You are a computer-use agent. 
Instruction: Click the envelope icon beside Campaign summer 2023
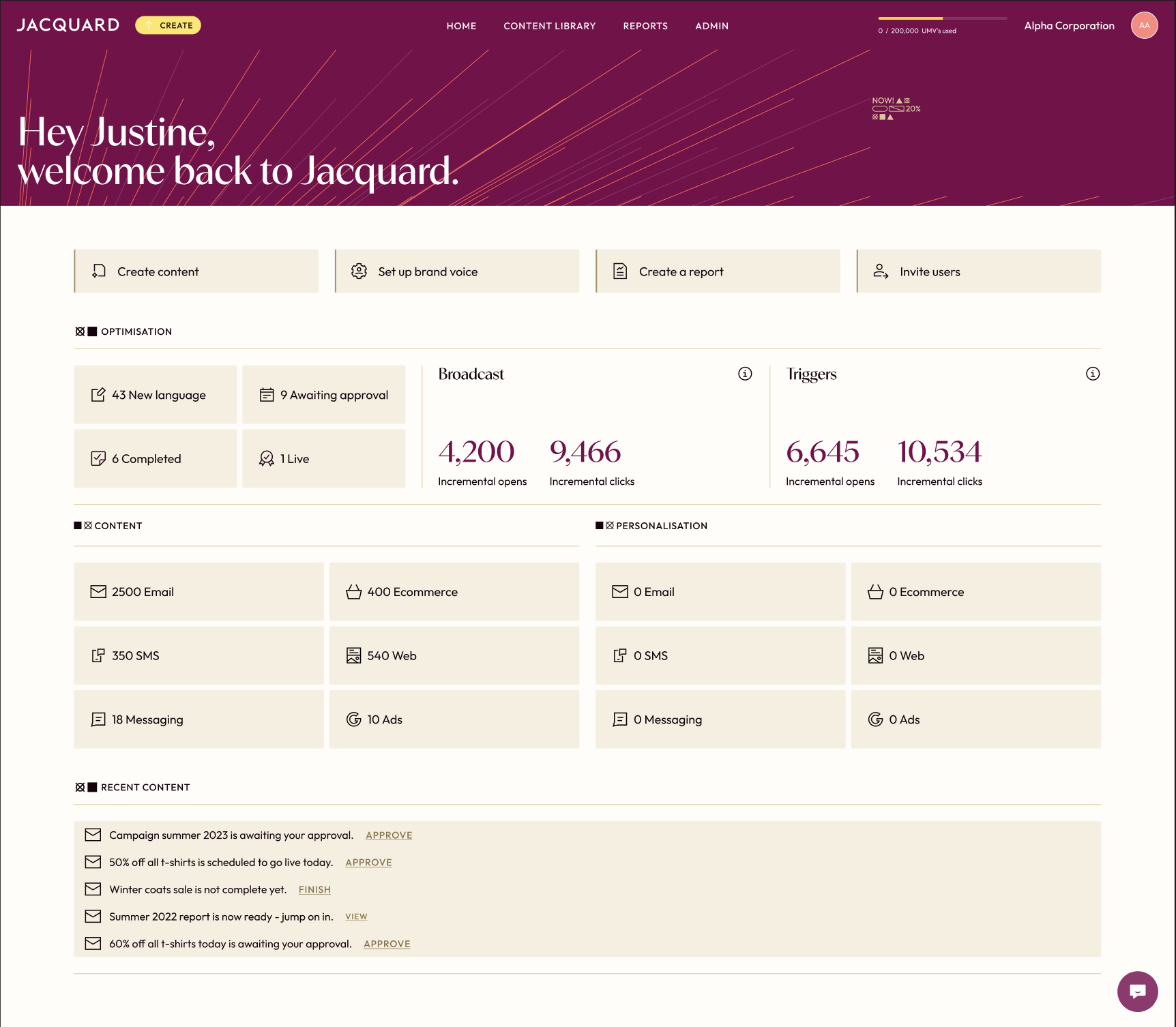93,835
